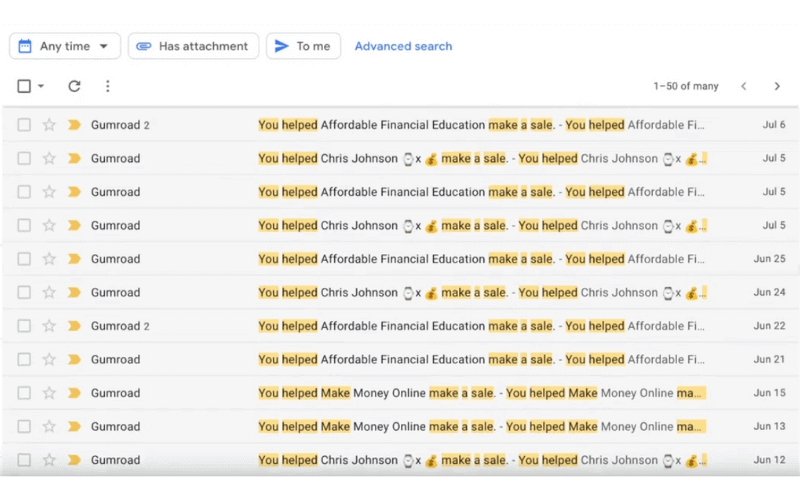This screenshot has width=800, height=500.
Task: Click the Jun 25 date label
Action: point(769,259)
